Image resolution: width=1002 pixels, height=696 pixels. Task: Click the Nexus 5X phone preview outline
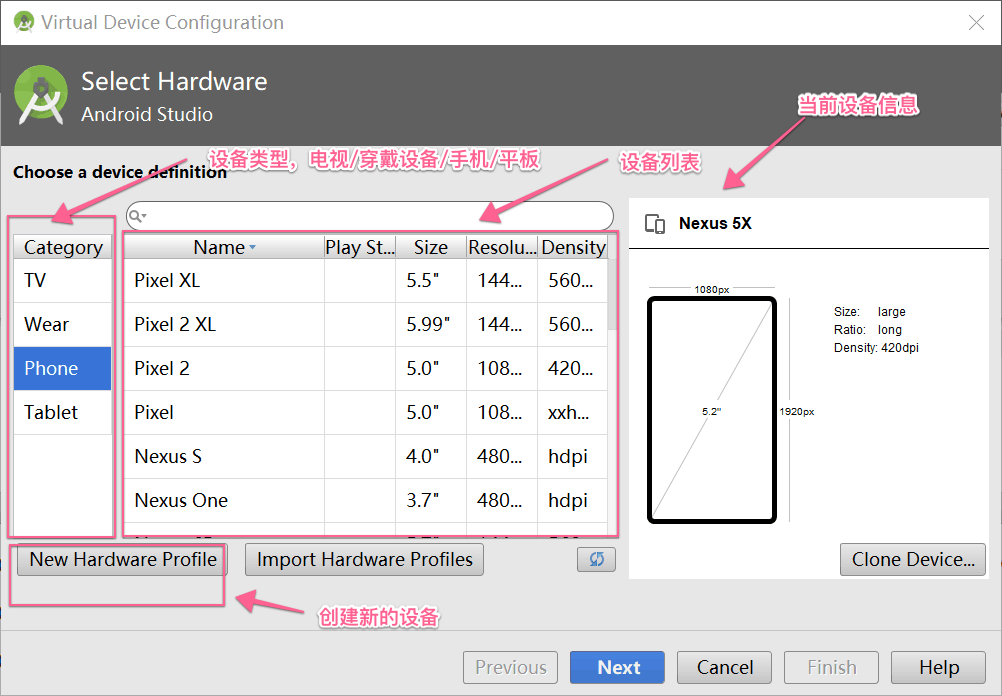[712, 410]
